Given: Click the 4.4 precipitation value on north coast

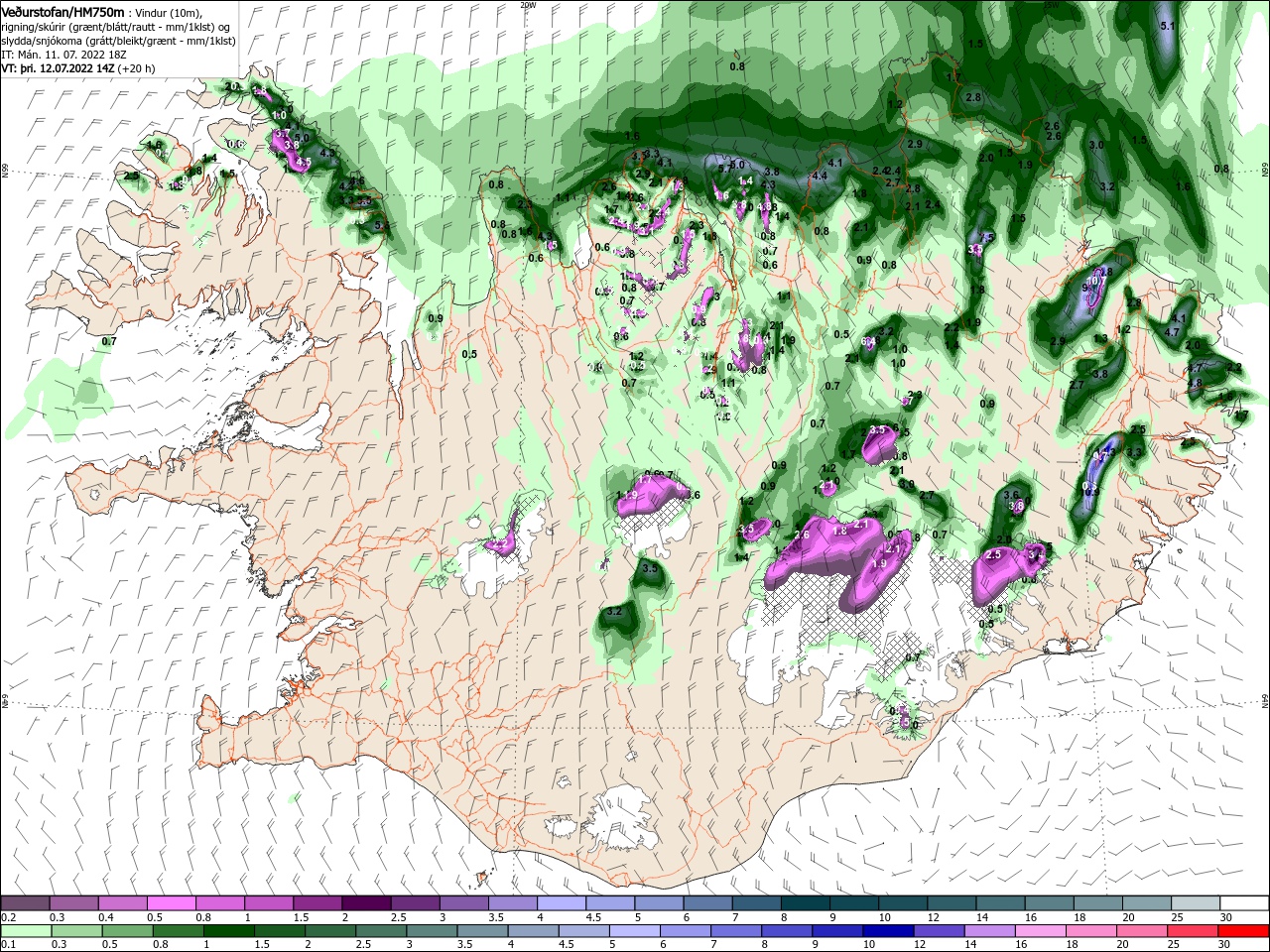Looking at the screenshot, I should click(x=820, y=176).
